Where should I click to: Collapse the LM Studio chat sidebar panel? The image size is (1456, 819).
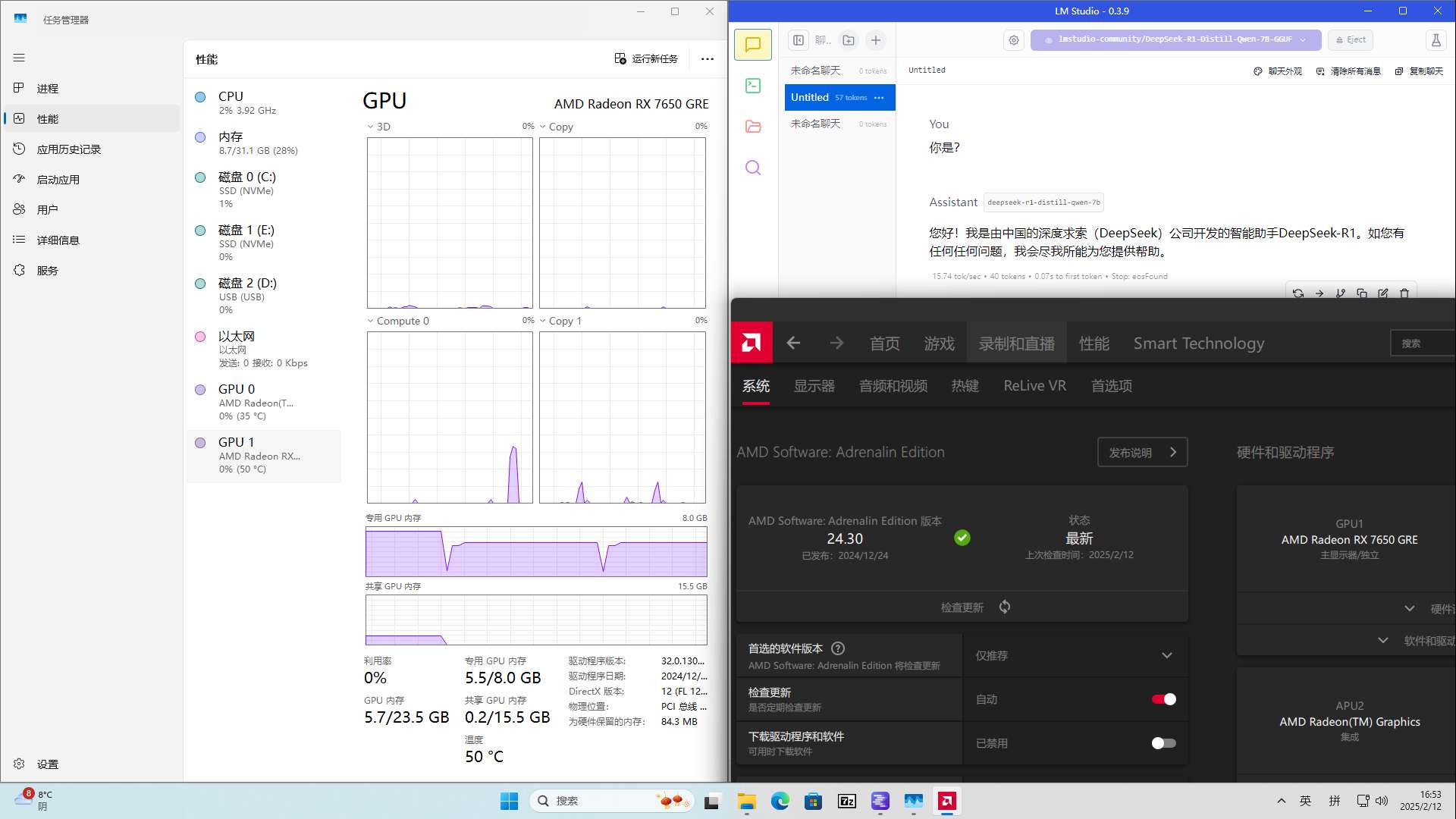point(799,40)
